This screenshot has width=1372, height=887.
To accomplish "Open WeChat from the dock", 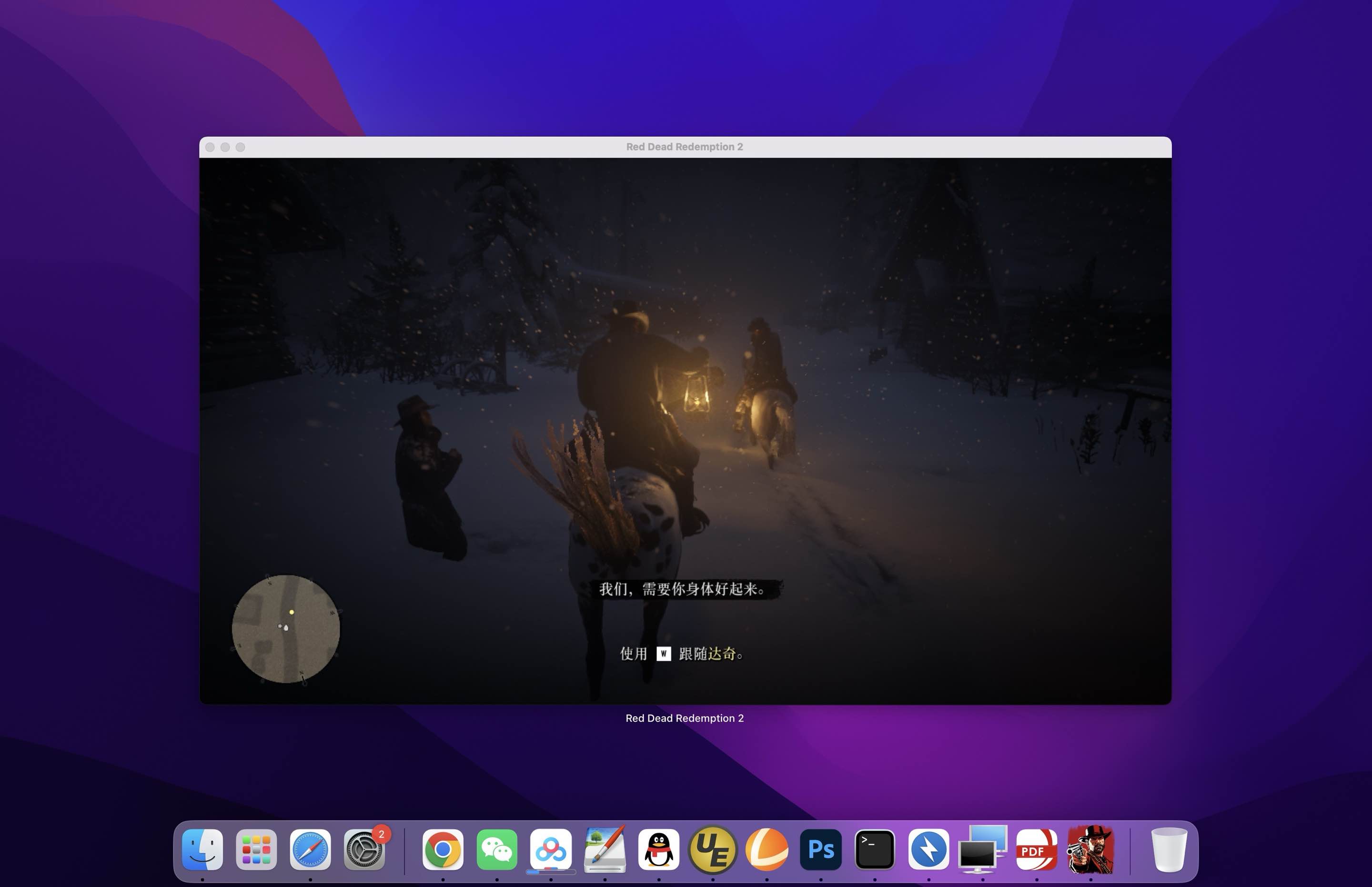I will point(496,849).
